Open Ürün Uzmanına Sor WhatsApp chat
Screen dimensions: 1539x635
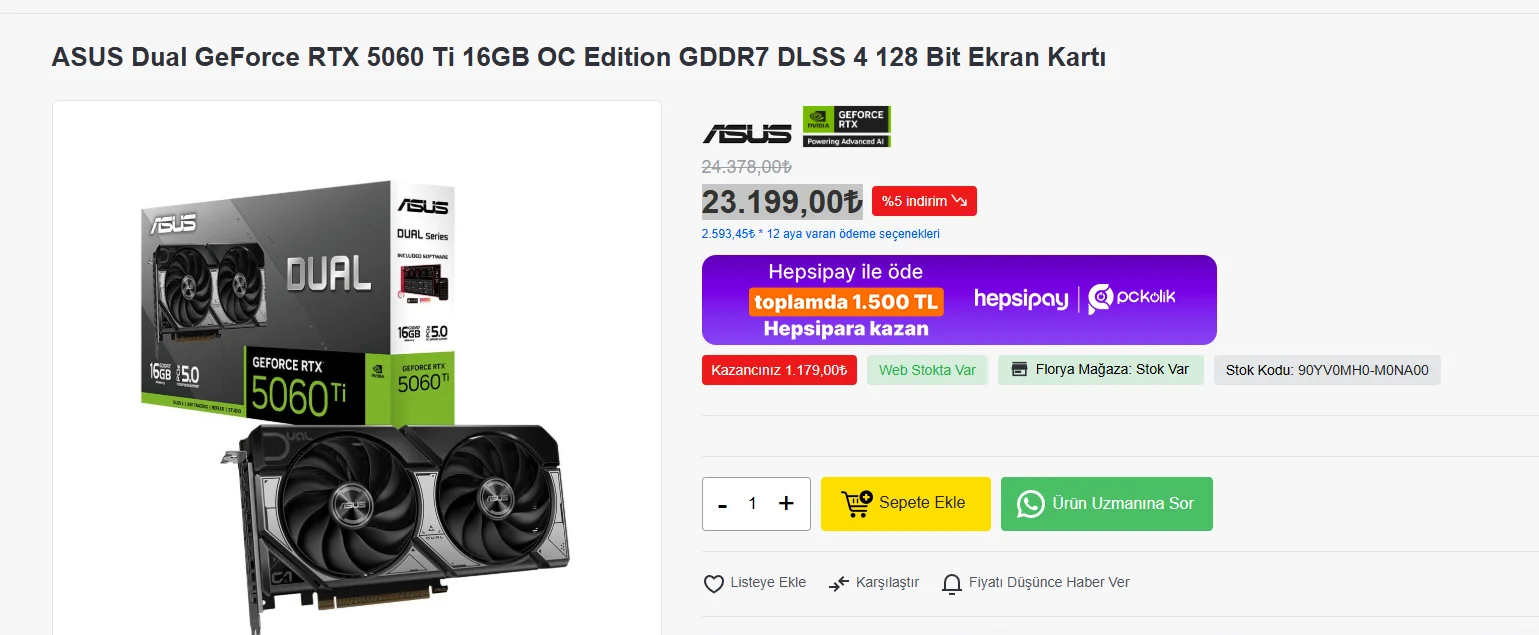click(x=1107, y=504)
